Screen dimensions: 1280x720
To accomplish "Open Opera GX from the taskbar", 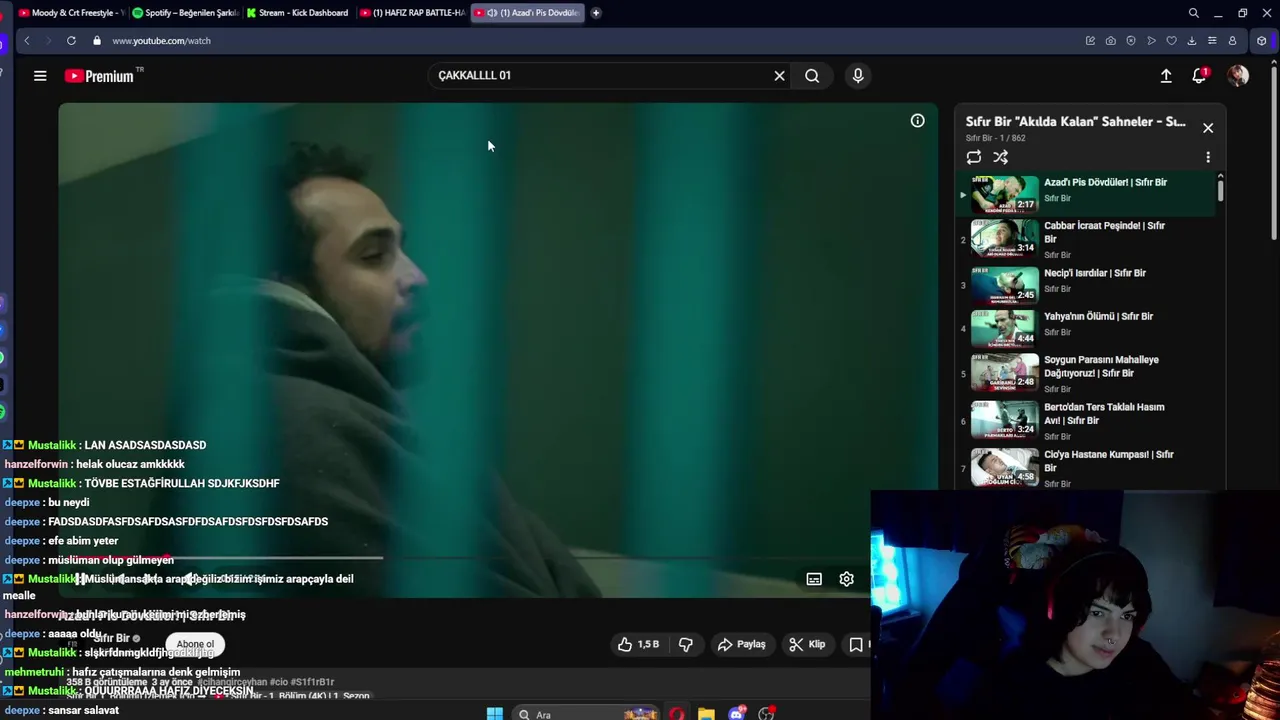I will point(677,714).
